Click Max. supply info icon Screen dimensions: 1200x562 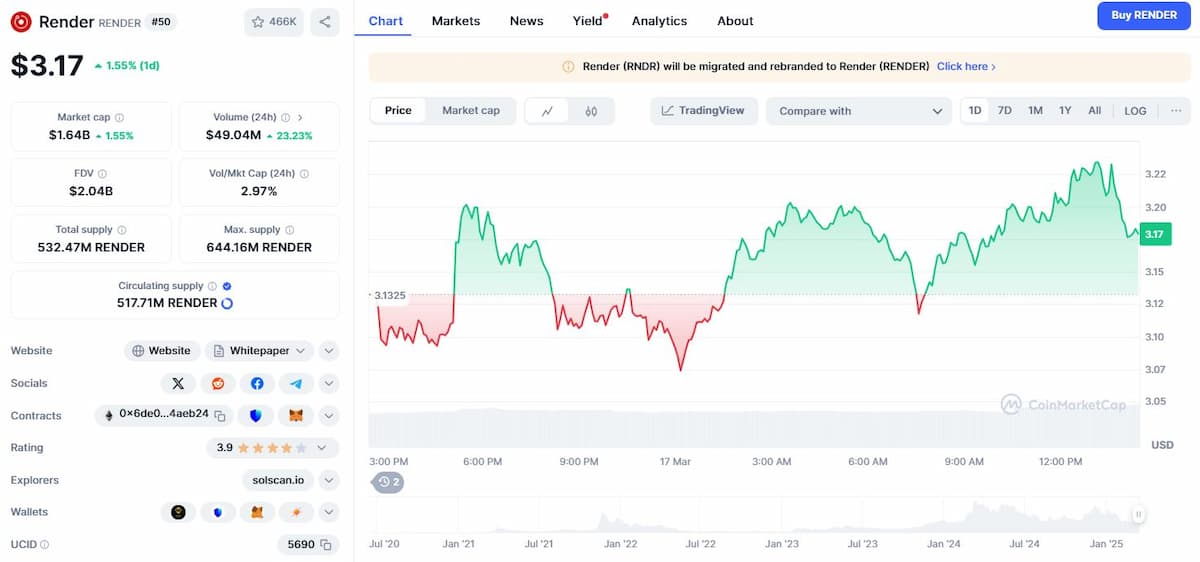[x=290, y=230]
